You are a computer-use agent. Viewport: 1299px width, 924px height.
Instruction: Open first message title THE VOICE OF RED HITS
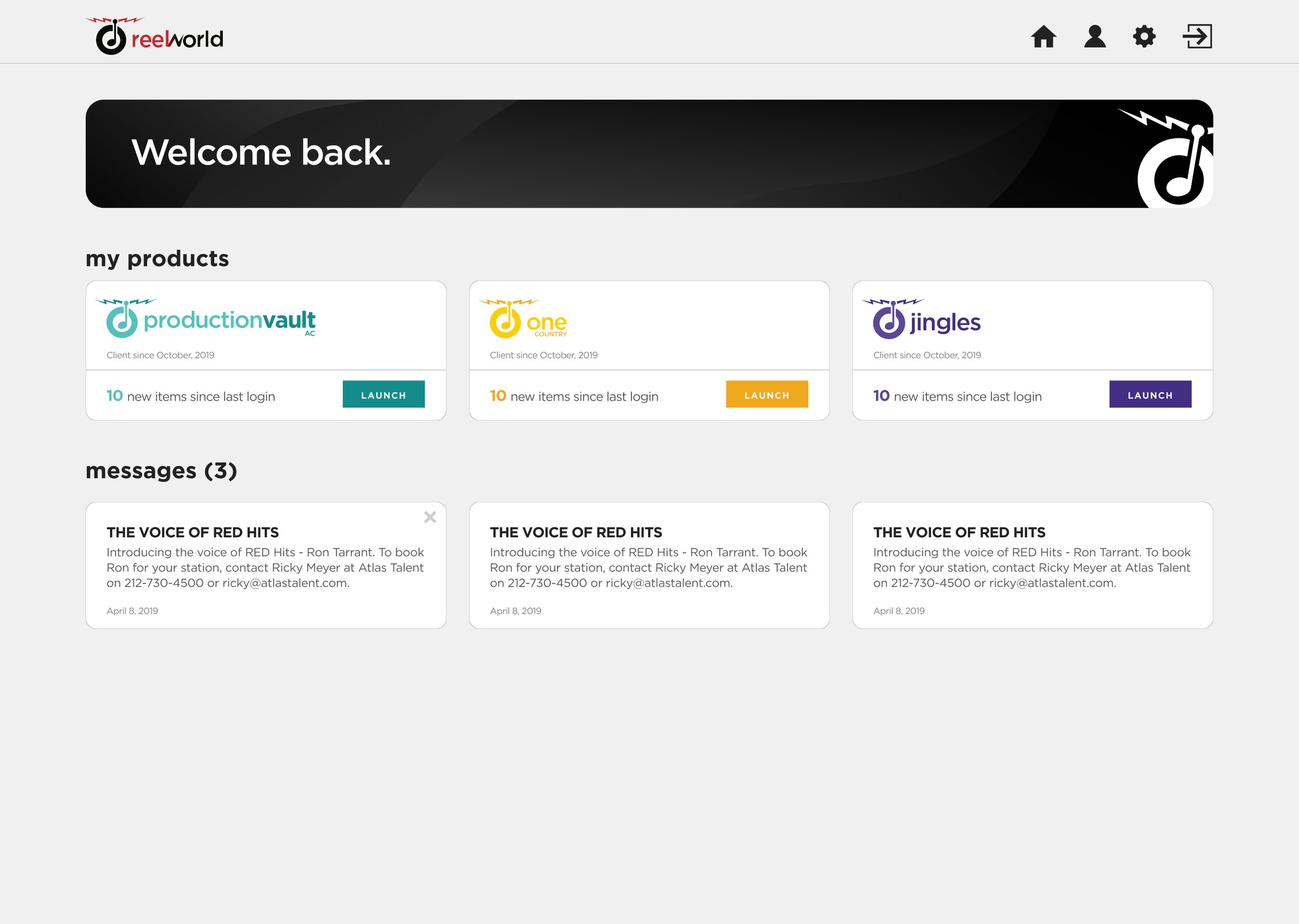click(x=193, y=533)
